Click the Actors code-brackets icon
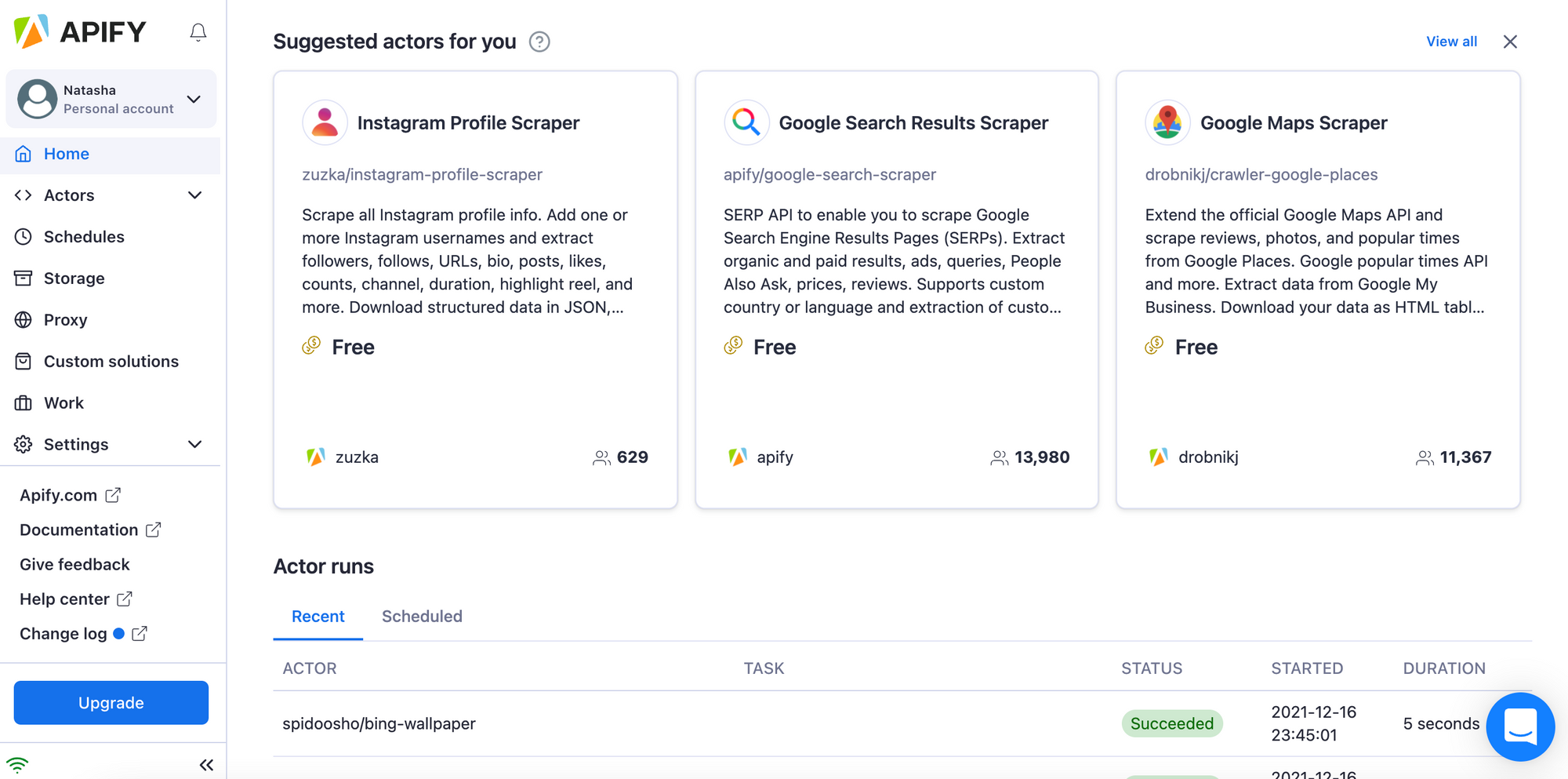 pos(24,195)
